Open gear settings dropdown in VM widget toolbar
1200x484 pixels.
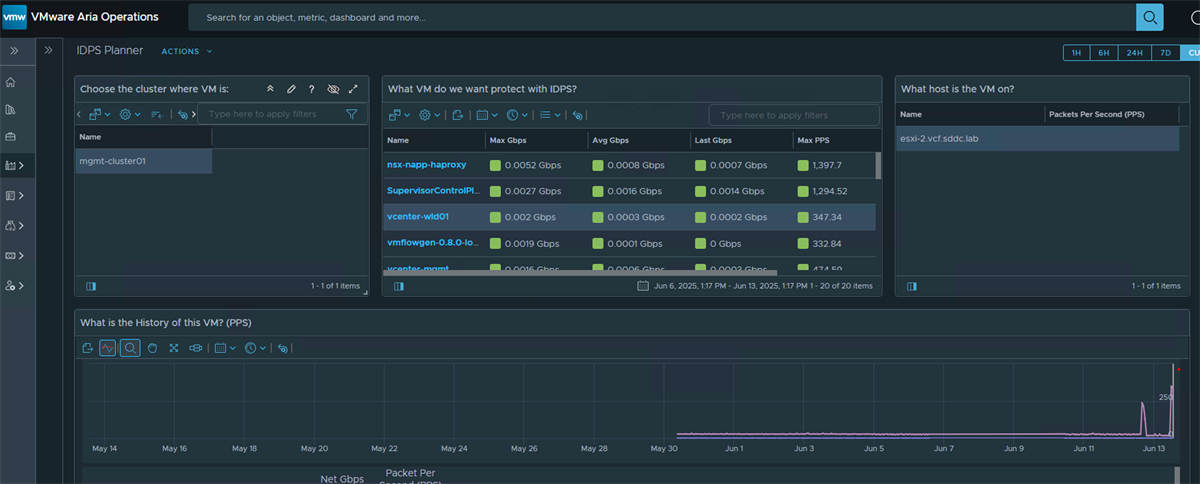click(429, 115)
